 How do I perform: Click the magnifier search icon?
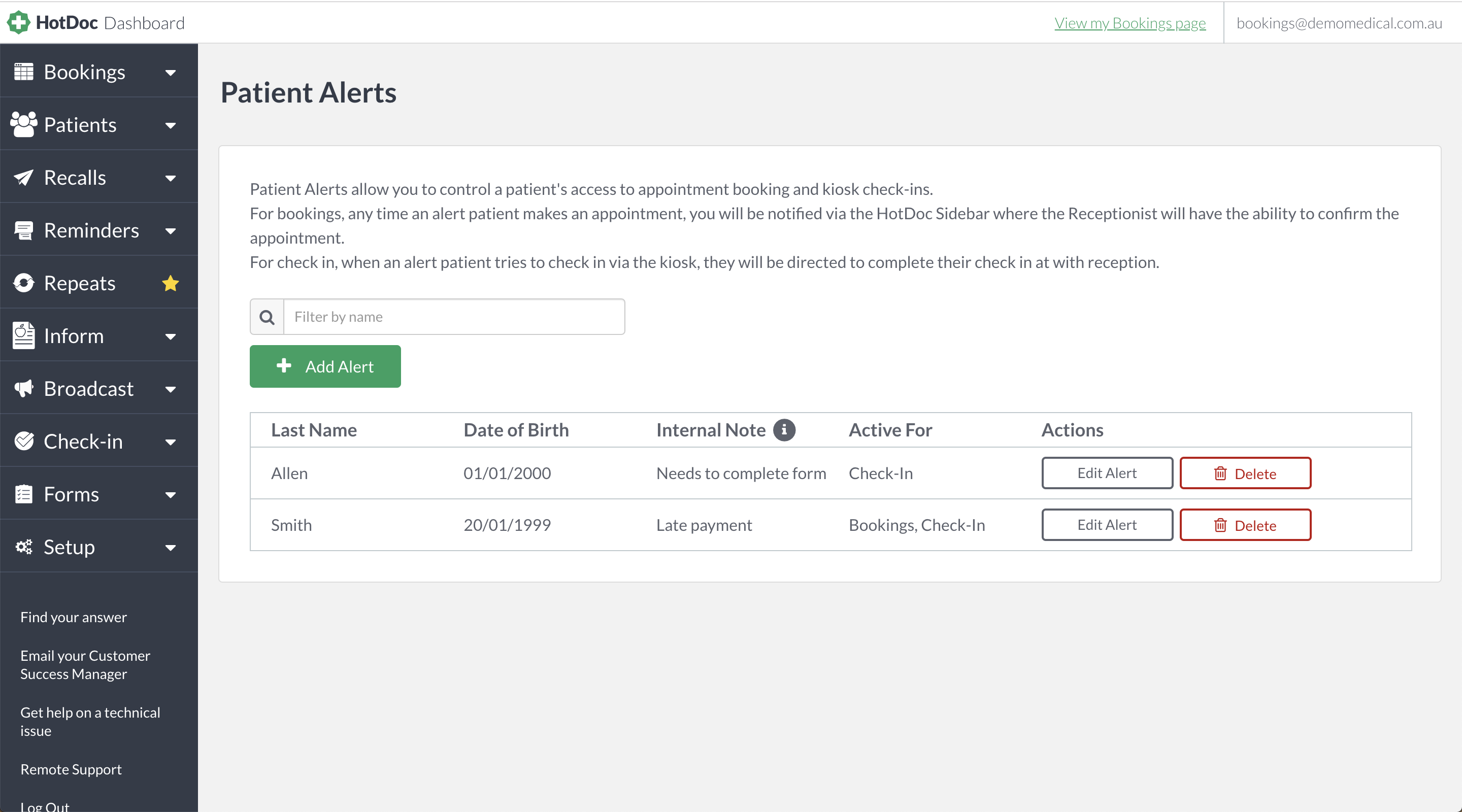[268, 317]
